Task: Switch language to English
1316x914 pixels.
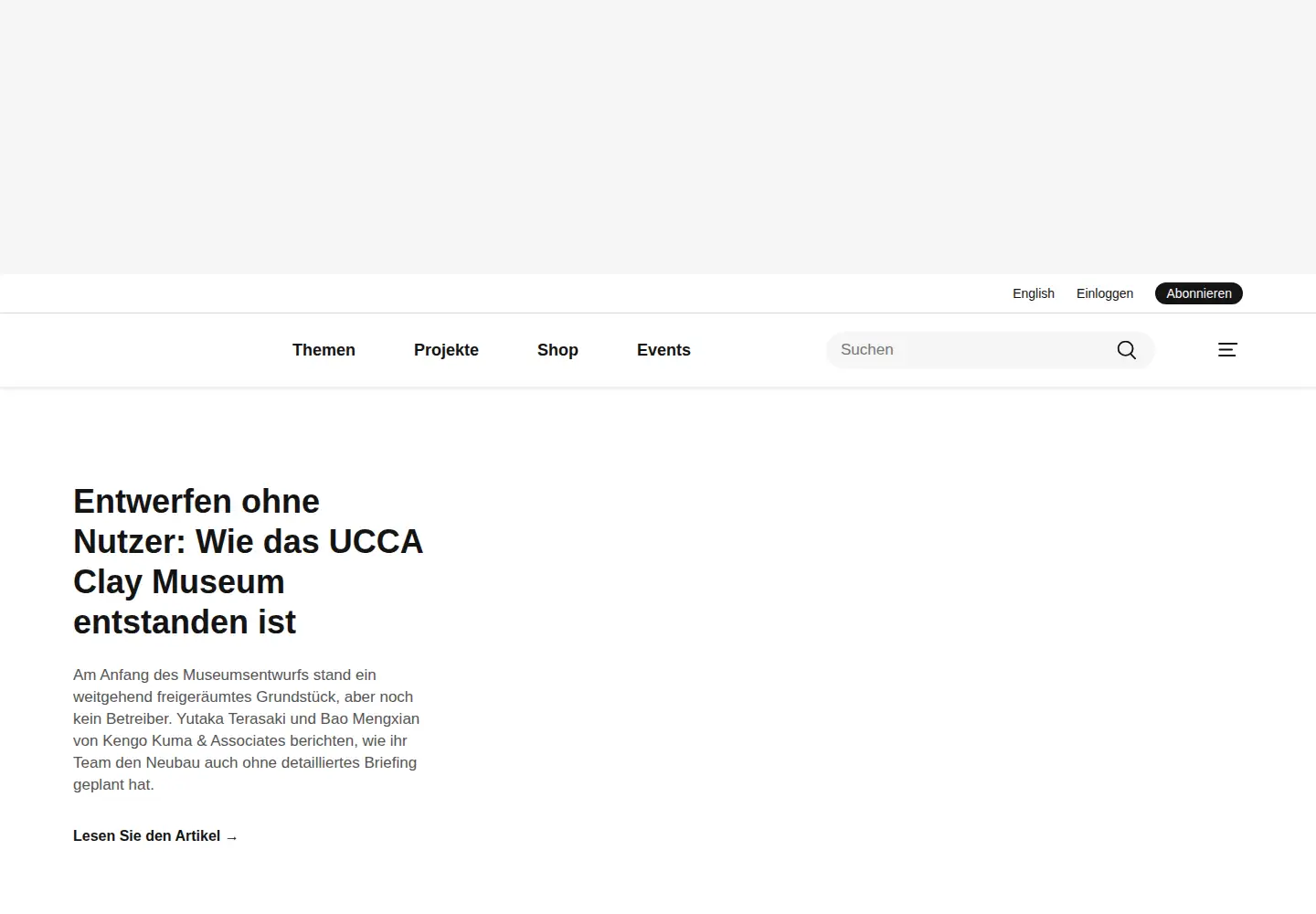Action: (x=1034, y=293)
